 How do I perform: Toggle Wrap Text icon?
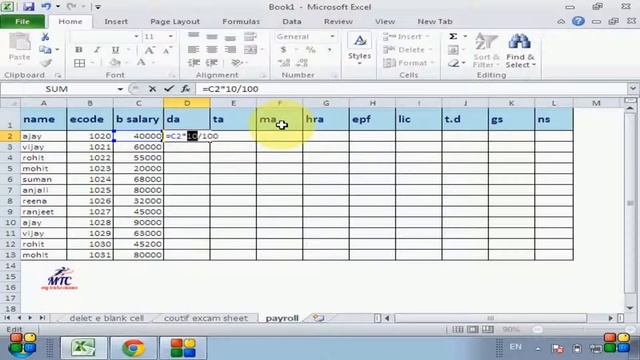click(x=250, y=36)
